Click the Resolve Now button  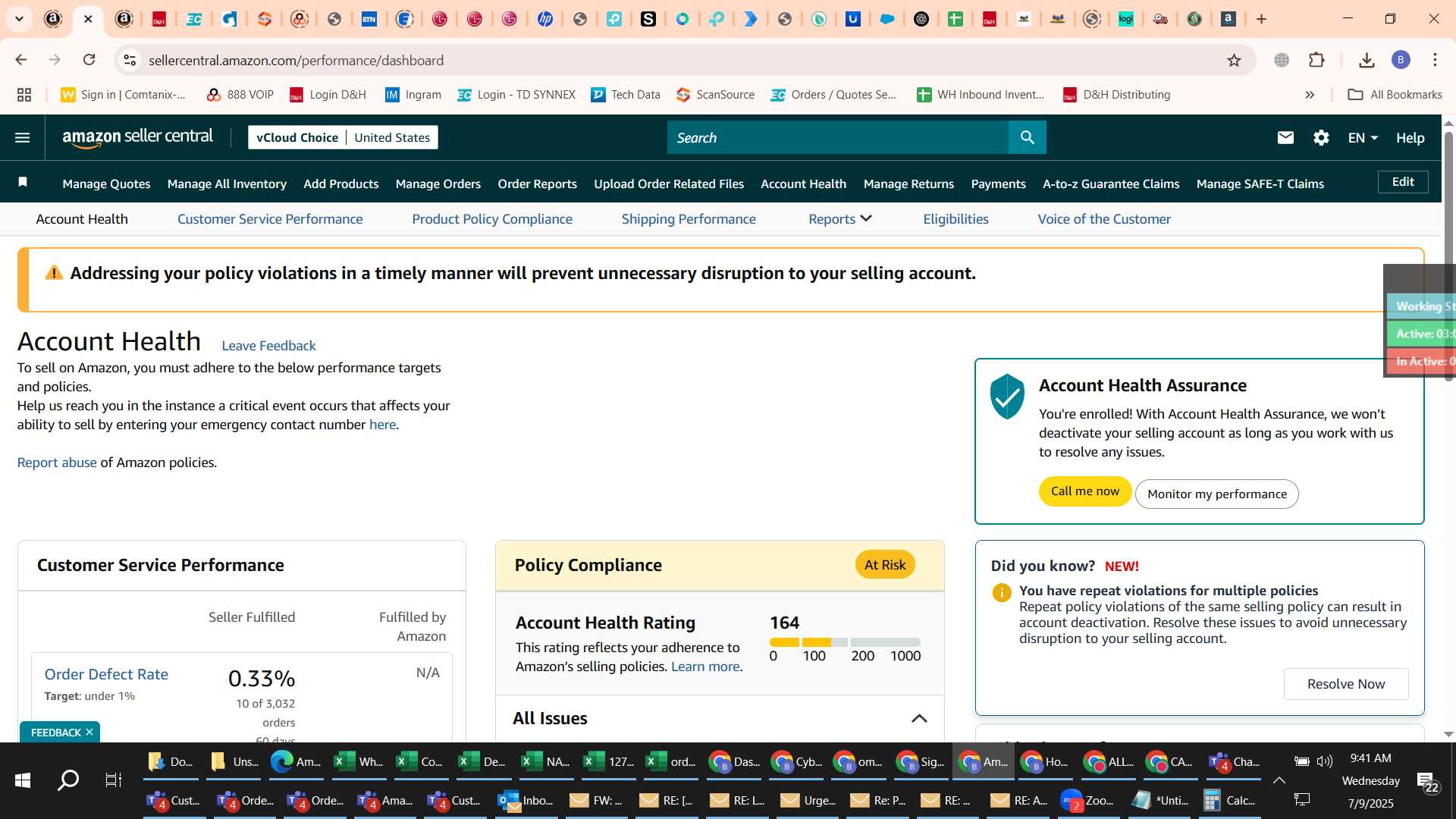tap(1346, 684)
